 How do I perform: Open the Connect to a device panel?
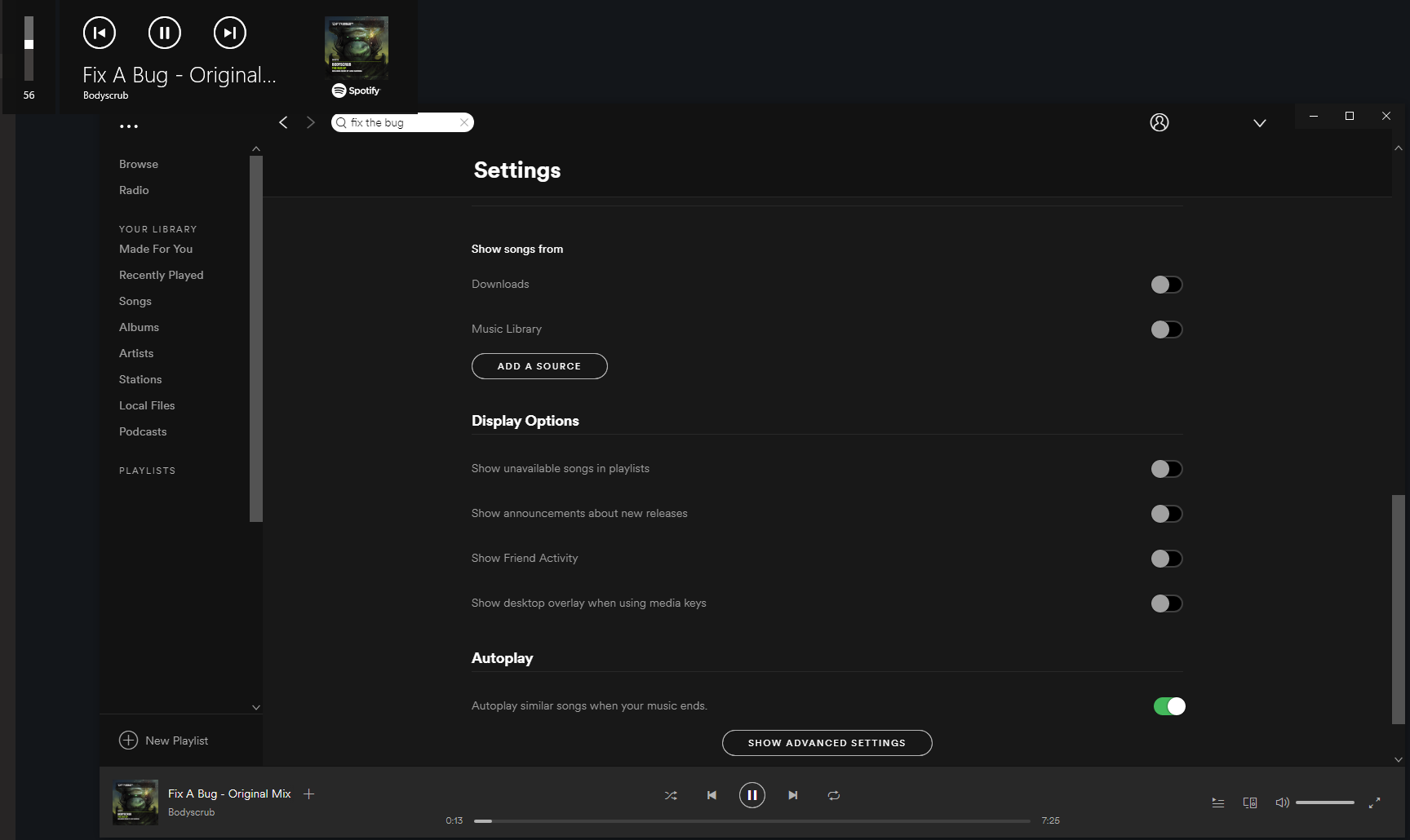coord(1250,802)
